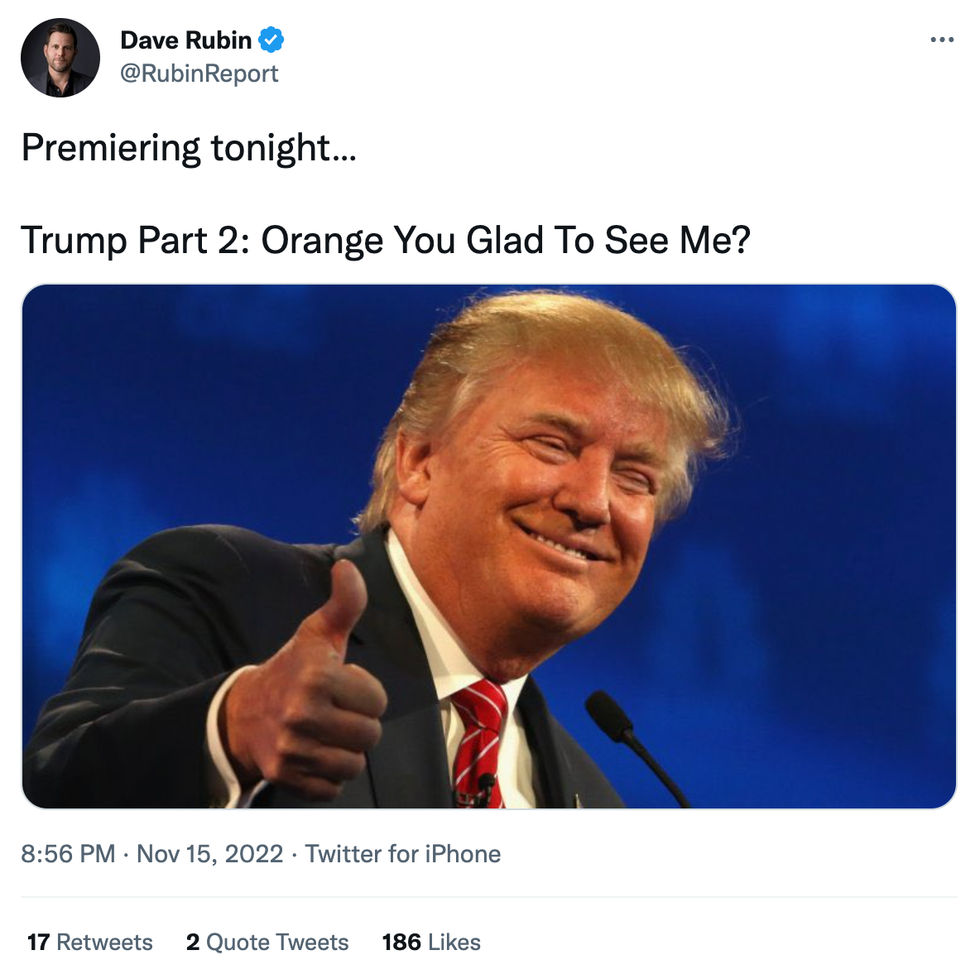This screenshot has width=980, height=978.
Task: Click the number 186 likes count
Action: (x=401, y=942)
